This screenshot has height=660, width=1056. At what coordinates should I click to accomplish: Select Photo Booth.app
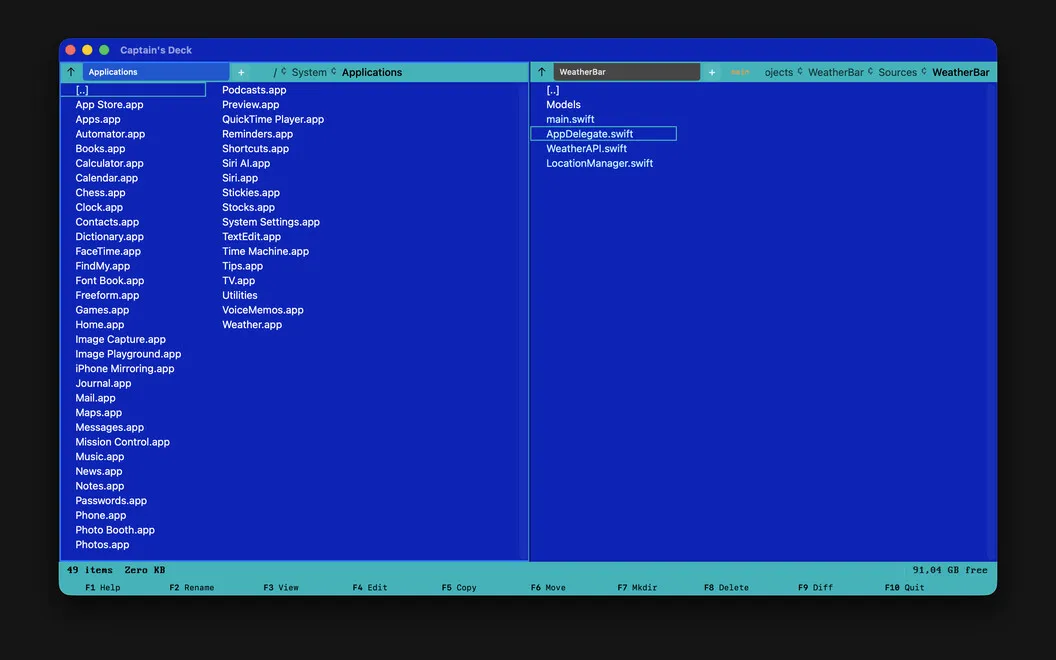[115, 530]
